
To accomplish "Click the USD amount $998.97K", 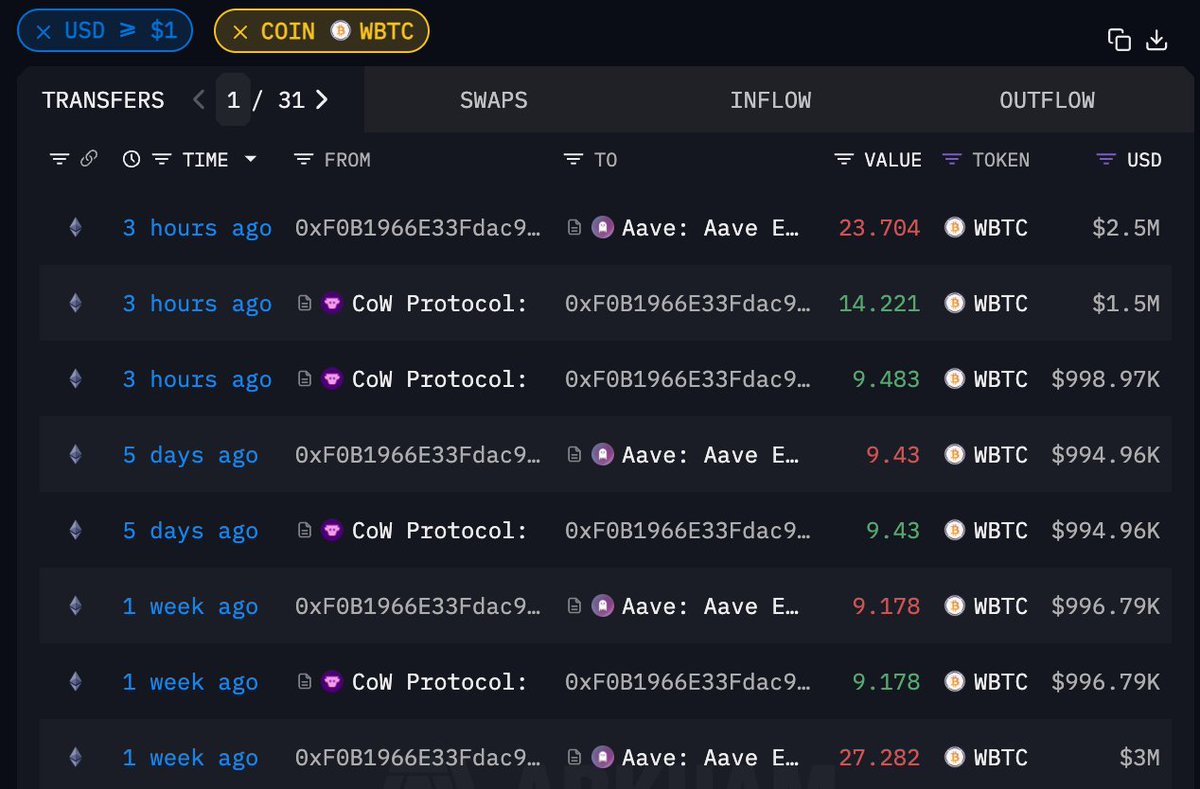I will pyautogui.click(x=1106, y=380).
